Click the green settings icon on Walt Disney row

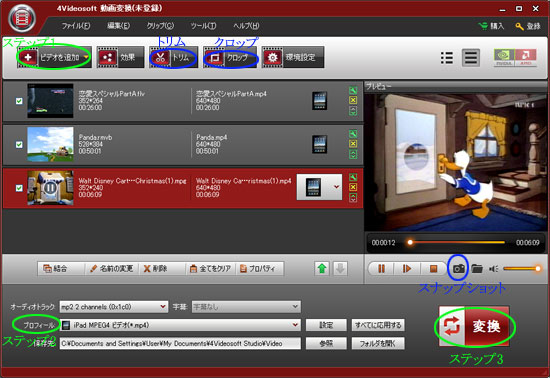pos(353,177)
